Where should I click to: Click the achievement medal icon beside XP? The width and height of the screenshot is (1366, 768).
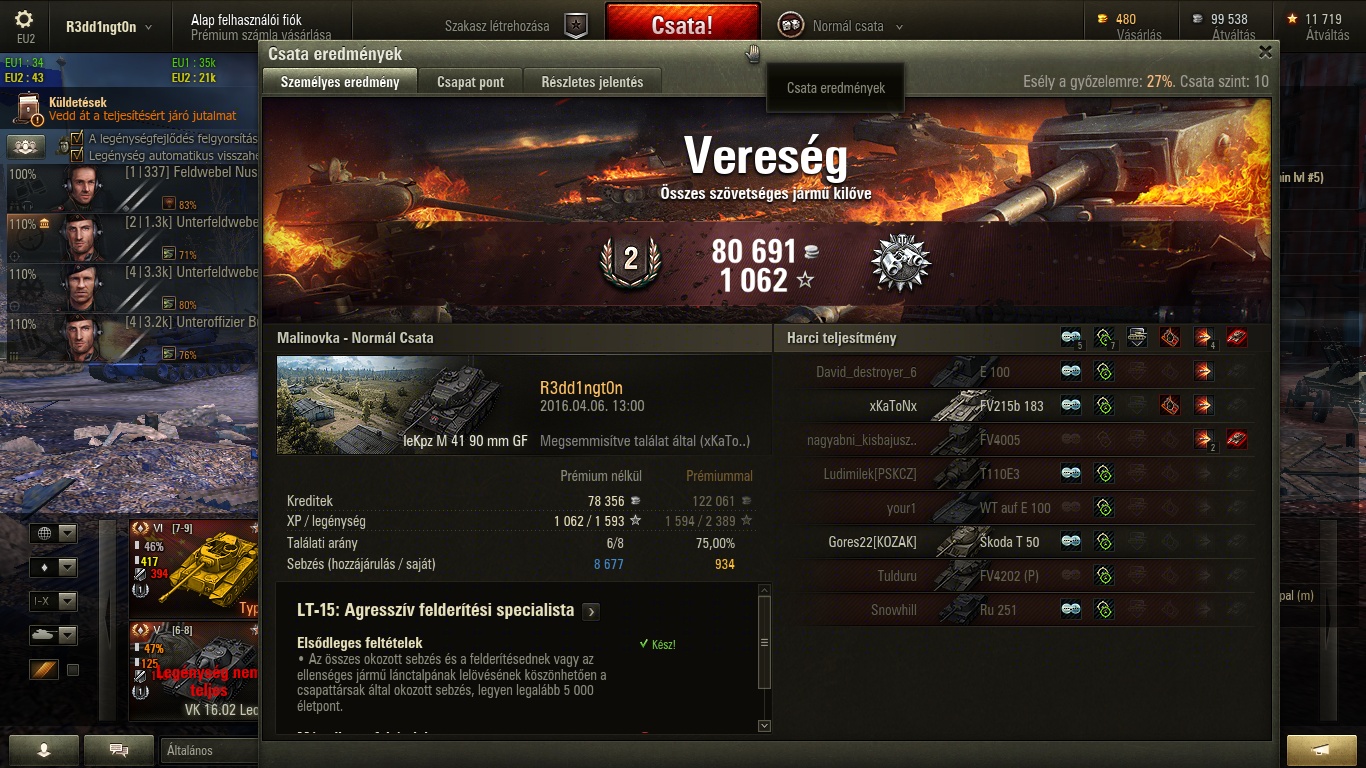[901, 263]
